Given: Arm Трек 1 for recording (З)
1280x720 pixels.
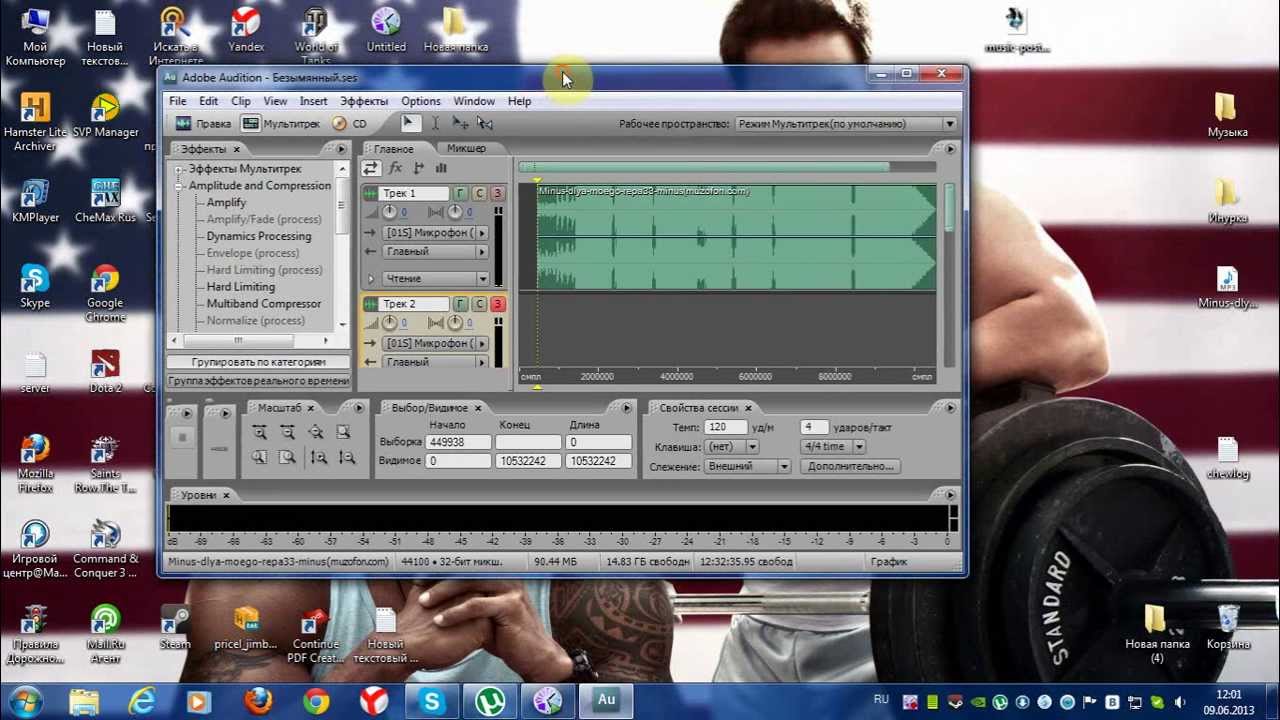Looking at the screenshot, I should 497,193.
